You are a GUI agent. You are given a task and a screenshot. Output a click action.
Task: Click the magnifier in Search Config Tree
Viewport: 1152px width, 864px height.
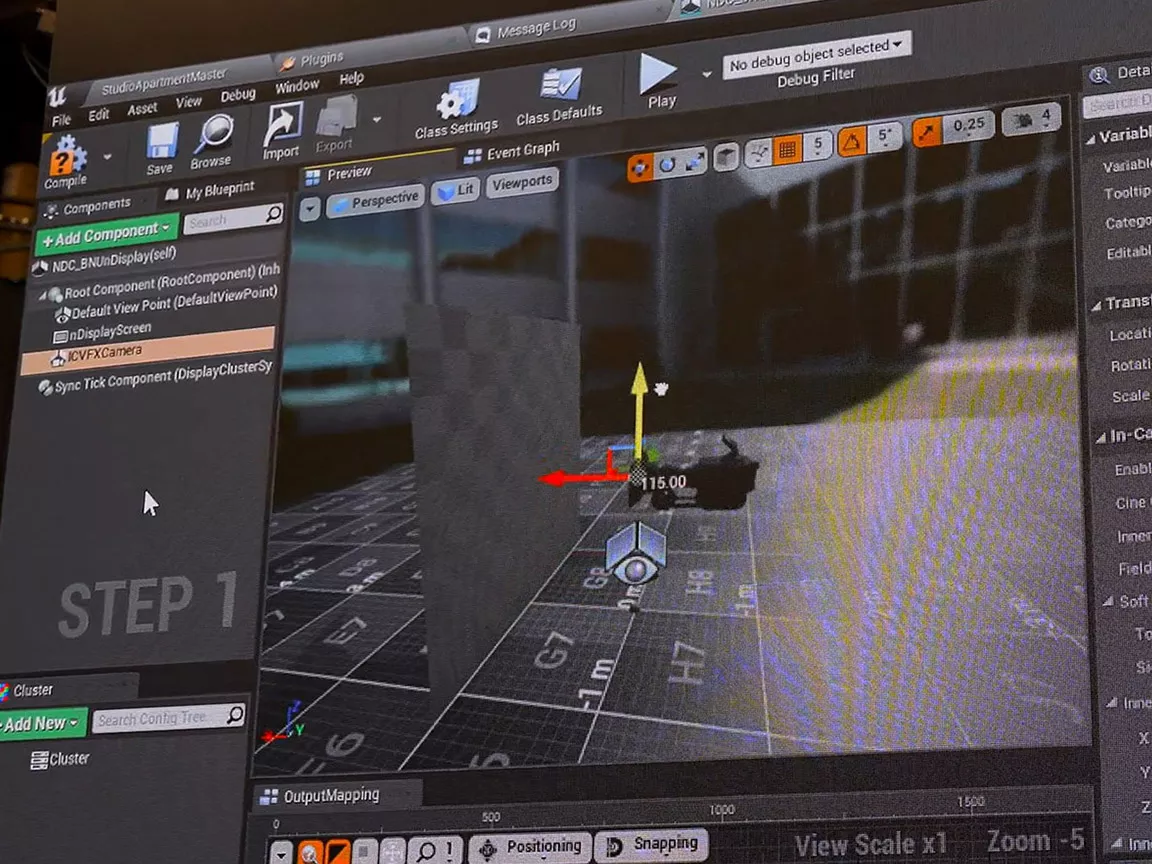tap(235, 714)
